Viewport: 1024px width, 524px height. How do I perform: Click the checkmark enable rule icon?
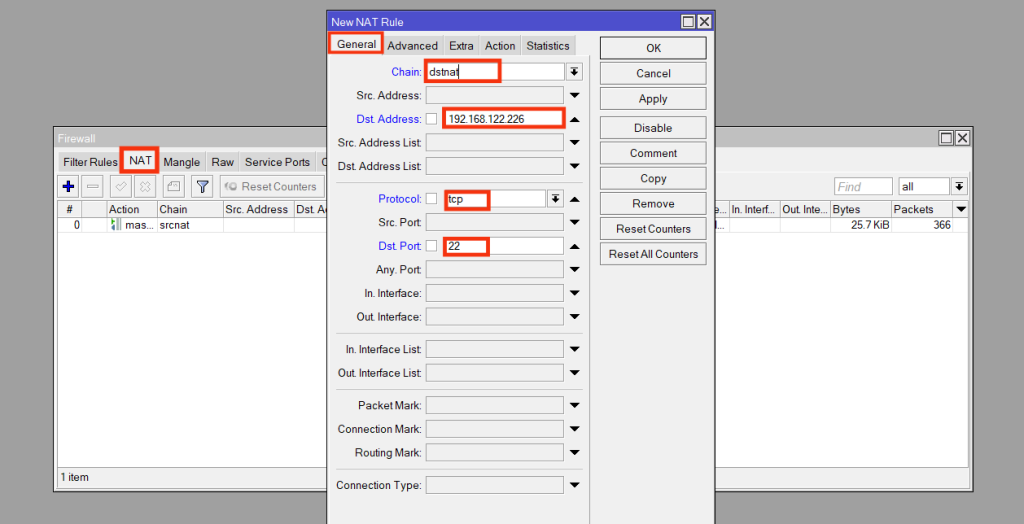pyautogui.click(x=120, y=186)
